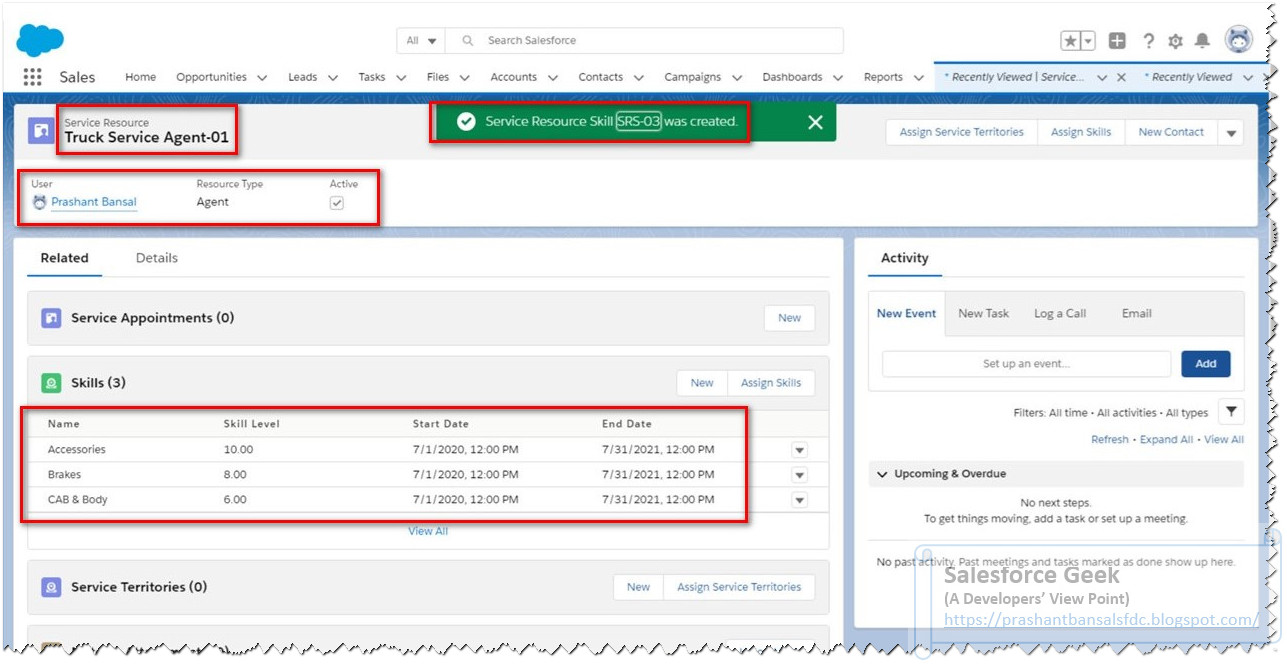This screenshot has width=1287, height=664.
Task: Click the search magnifier icon
Action: (467, 41)
